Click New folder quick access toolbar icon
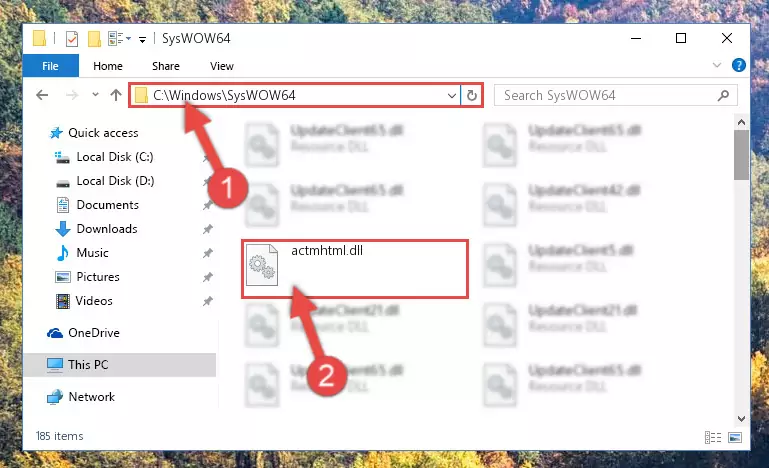Viewport: 769px width, 468px height. tap(94, 38)
